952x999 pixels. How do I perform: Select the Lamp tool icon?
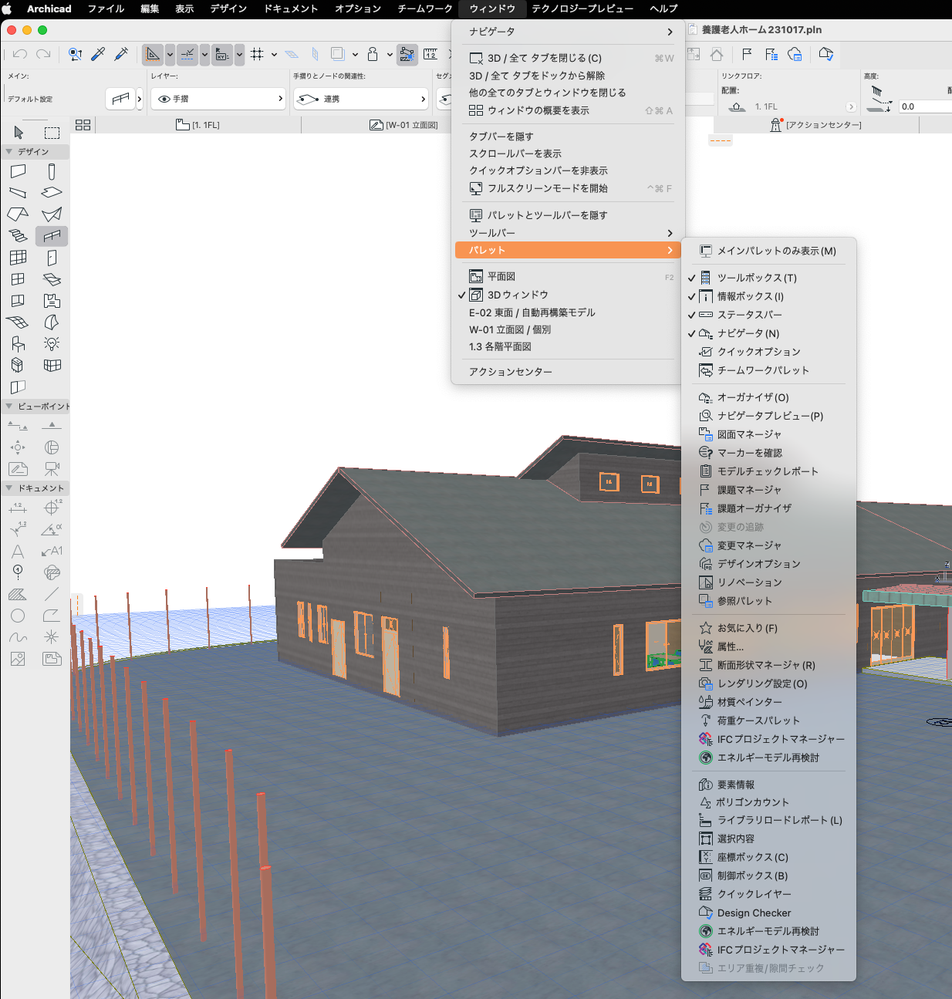(52, 343)
